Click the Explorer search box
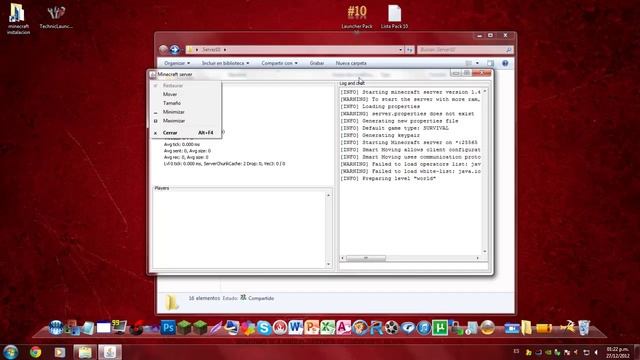 click(x=465, y=50)
